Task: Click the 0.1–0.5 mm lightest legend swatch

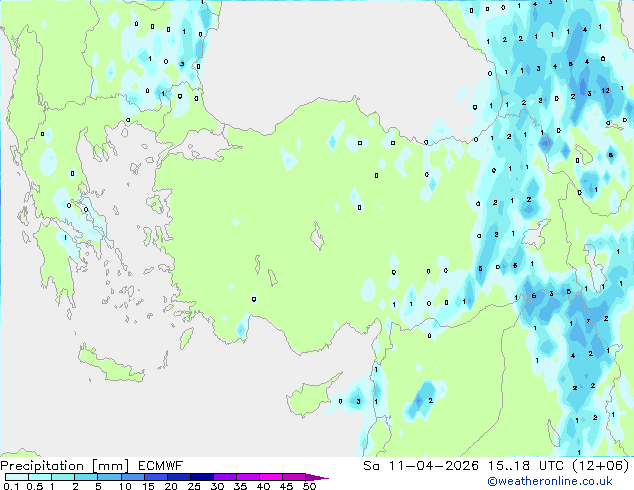Action: coord(17,477)
